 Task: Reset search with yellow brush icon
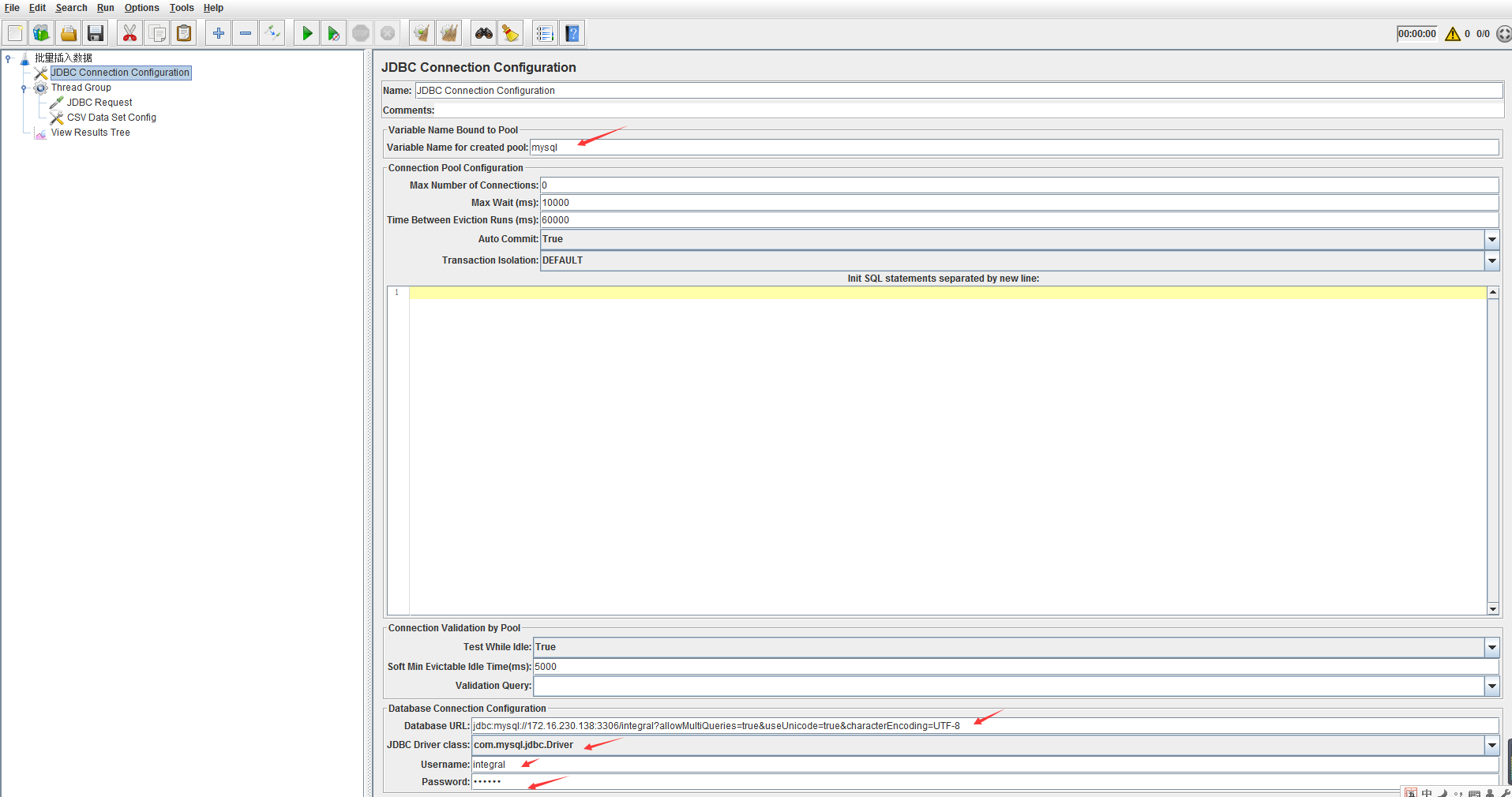pos(511,33)
